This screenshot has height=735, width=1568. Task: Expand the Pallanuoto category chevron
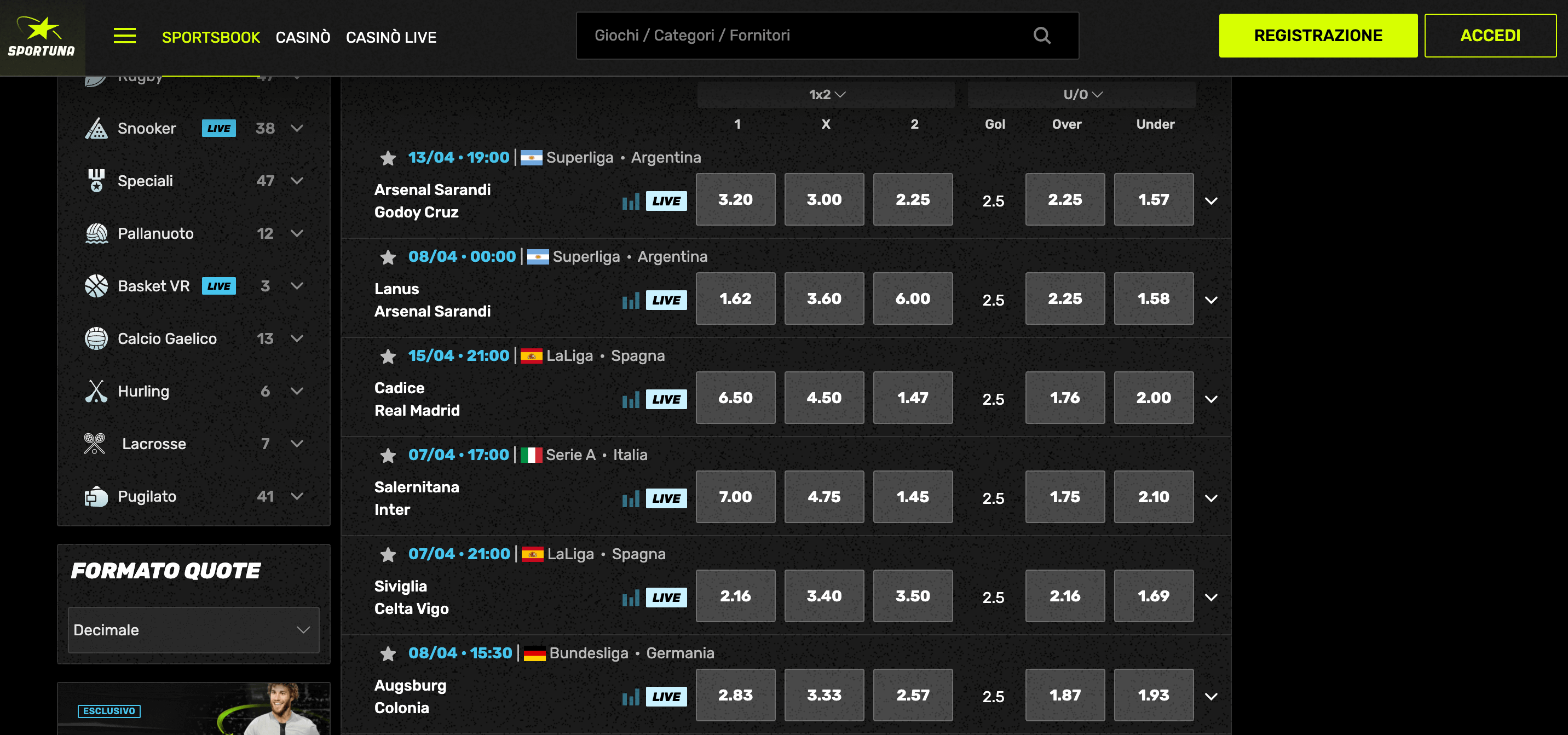click(x=297, y=233)
